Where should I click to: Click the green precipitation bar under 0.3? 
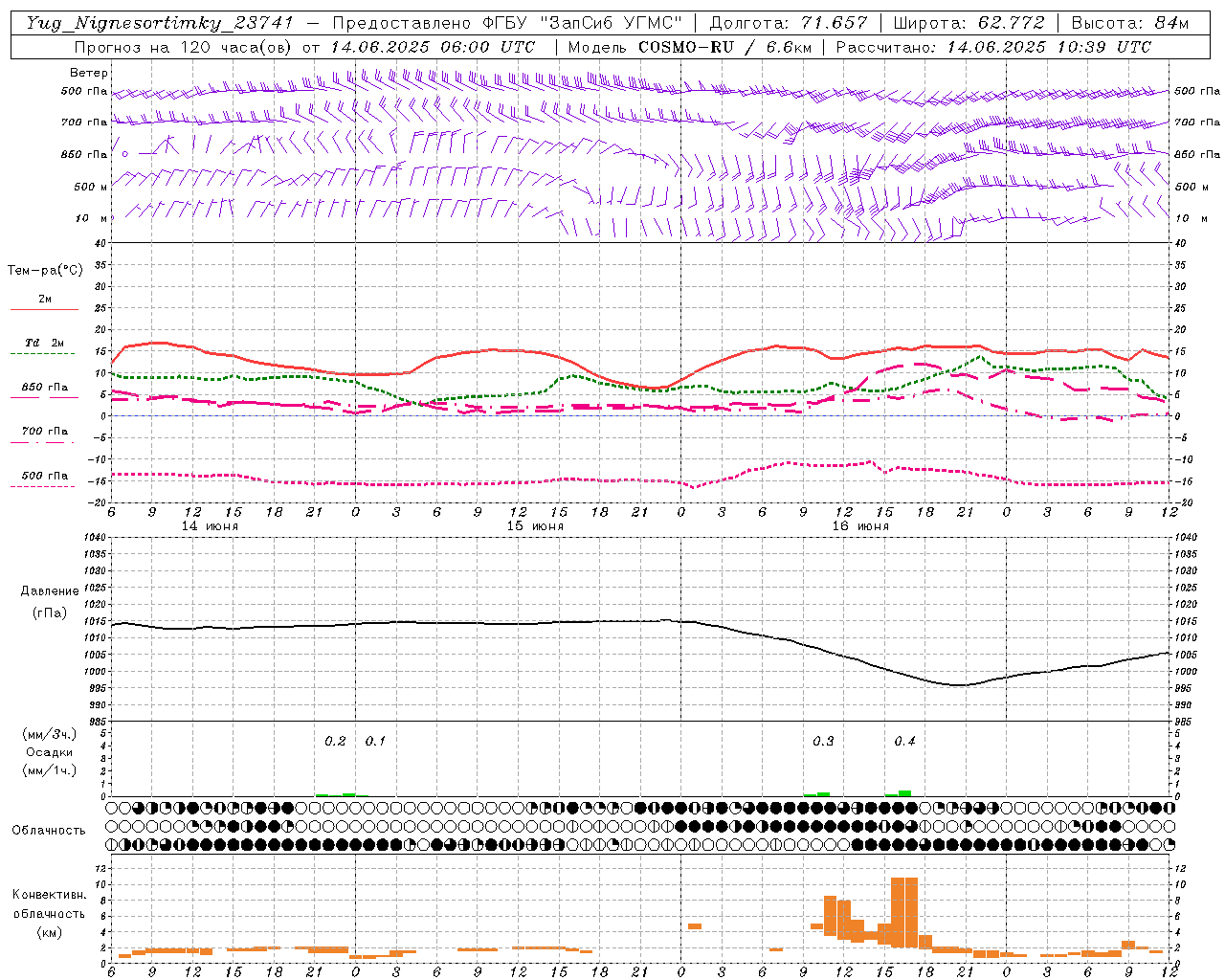tap(823, 794)
